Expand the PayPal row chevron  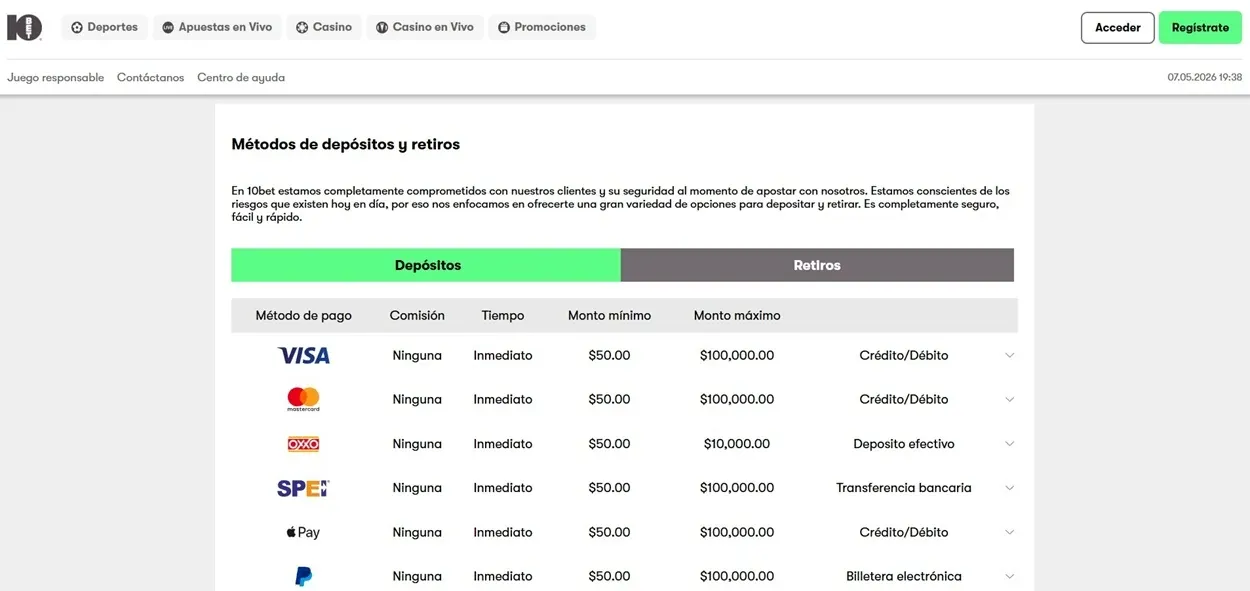1009,576
